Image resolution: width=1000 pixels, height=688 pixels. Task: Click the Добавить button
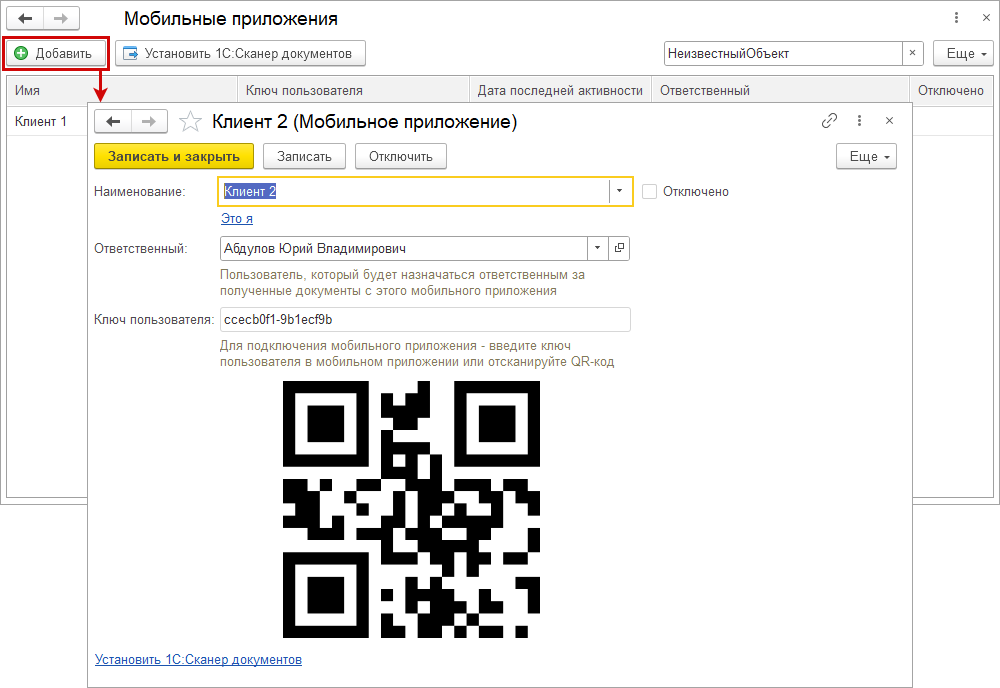[x=55, y=54]
